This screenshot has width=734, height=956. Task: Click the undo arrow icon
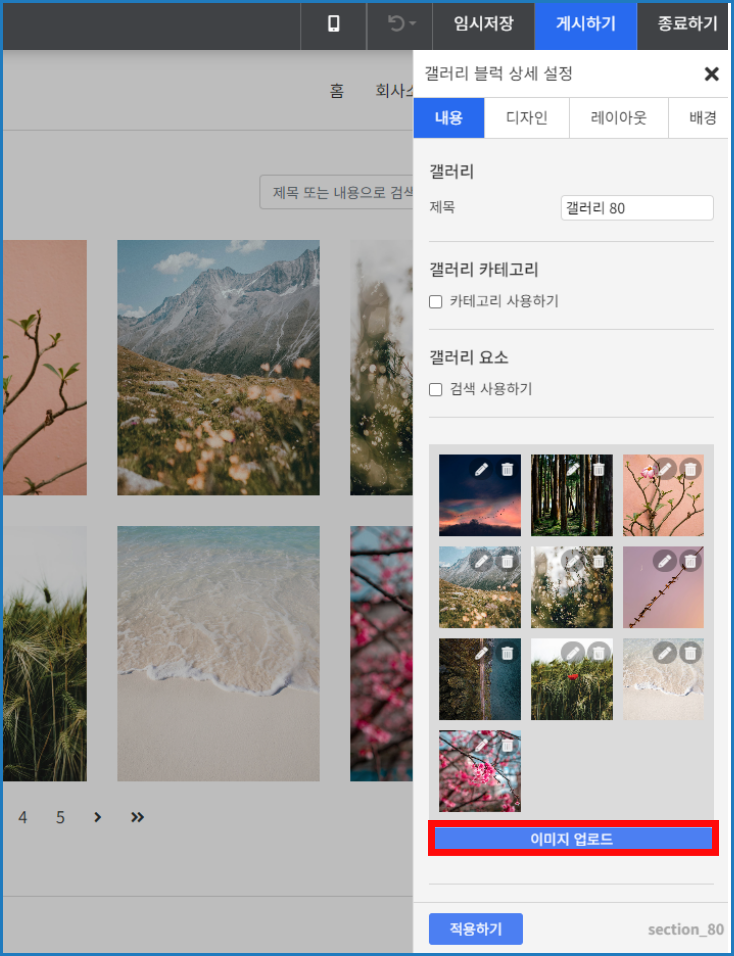click(x=396, y=24)
